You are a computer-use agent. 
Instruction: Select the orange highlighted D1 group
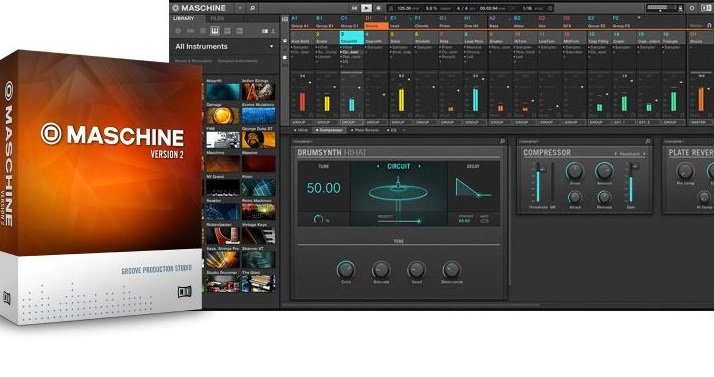376,26
